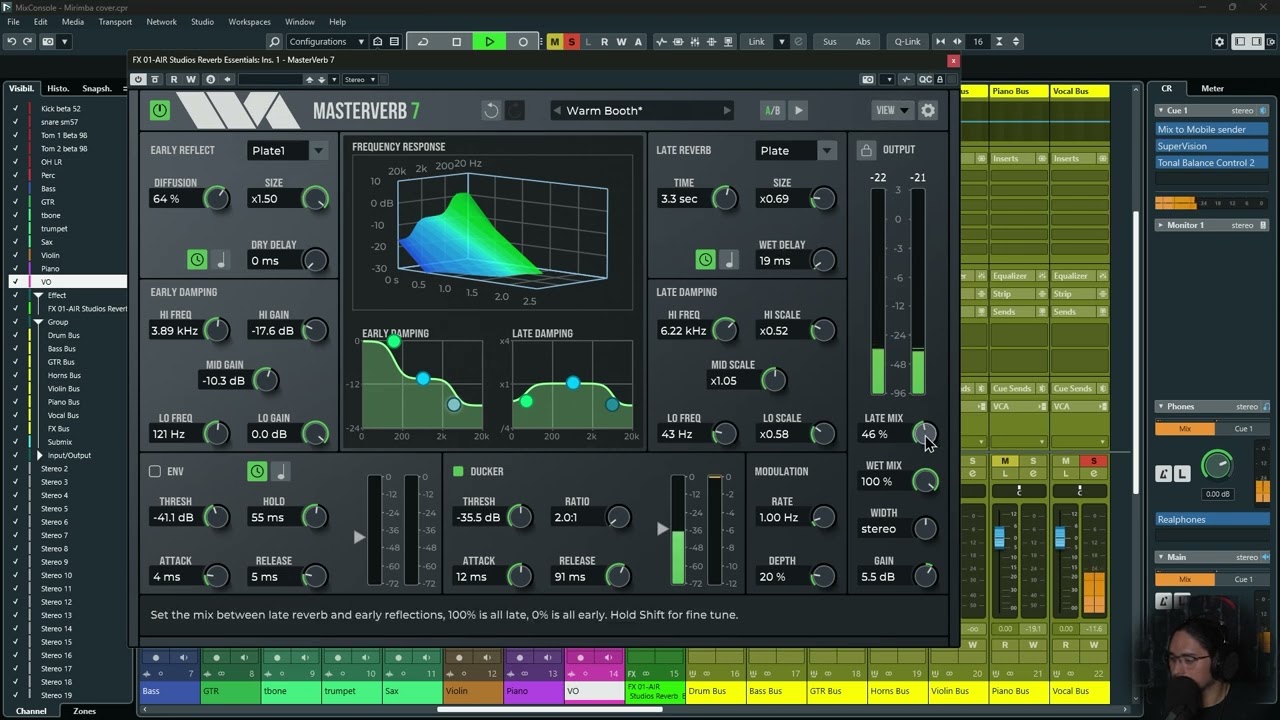The image size is (1280, 720).
Task: Select clock time mode for Late Reverb wet delay
Action: pyautogui.click(x=706, y=260)
